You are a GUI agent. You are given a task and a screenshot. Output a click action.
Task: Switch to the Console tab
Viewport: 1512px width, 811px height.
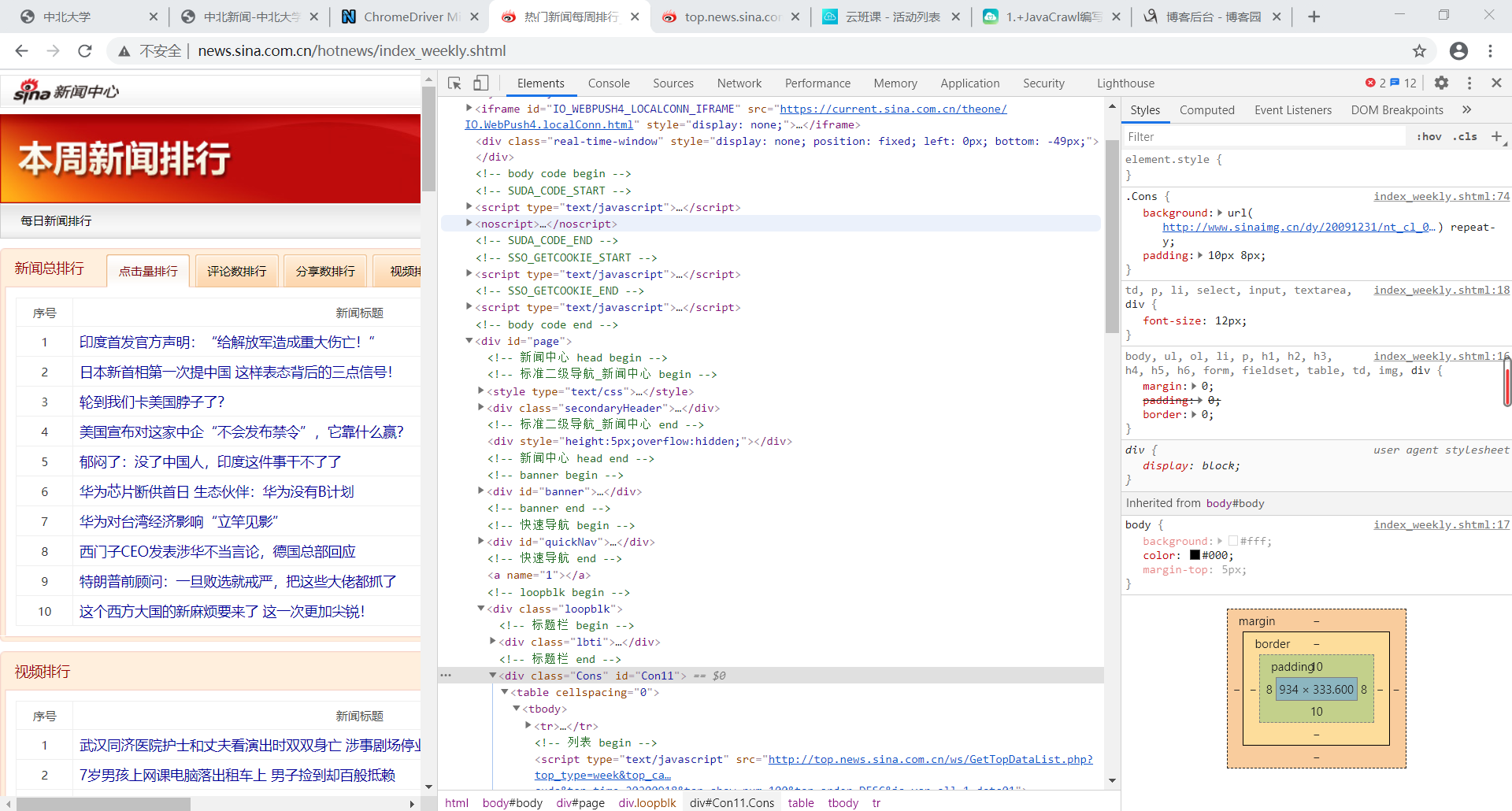pos(609,83)
